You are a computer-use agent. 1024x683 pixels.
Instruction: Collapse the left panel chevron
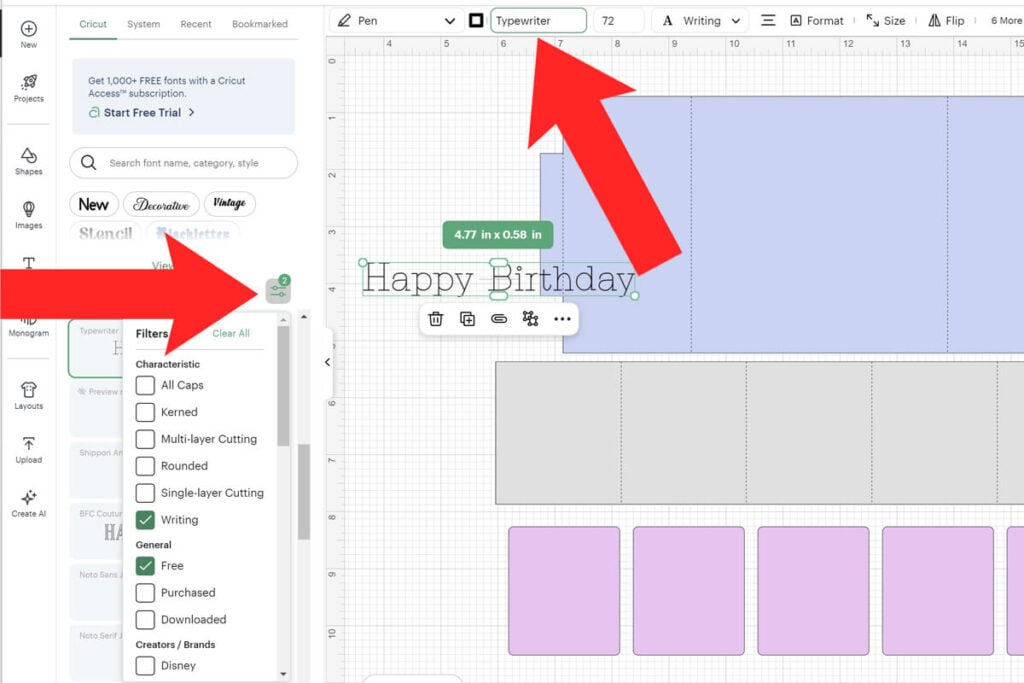tap(327, 362)
